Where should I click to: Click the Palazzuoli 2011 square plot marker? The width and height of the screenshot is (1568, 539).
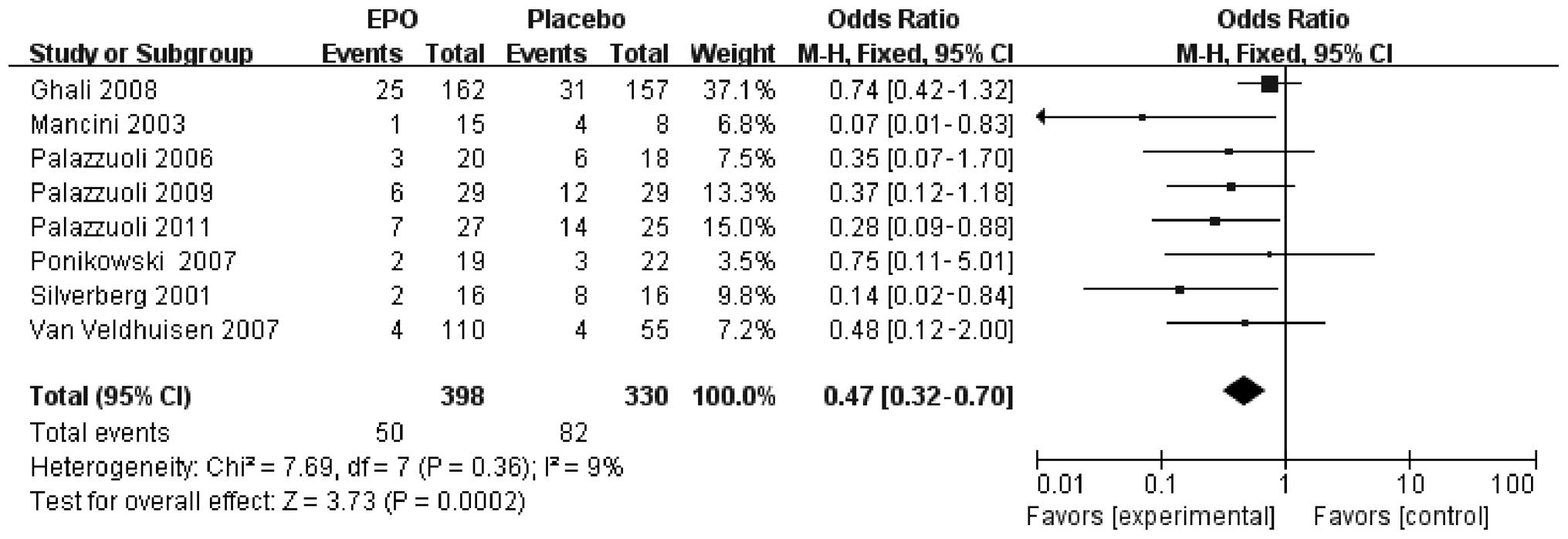[x=1215, y=221]
